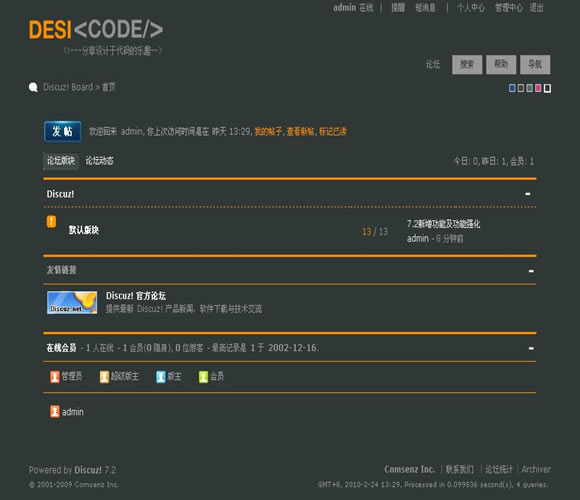Image resolution: width=580 pixels, height=500 pixels.
Task: Collapse the Discuz! category section
Action: pos(528,194)
